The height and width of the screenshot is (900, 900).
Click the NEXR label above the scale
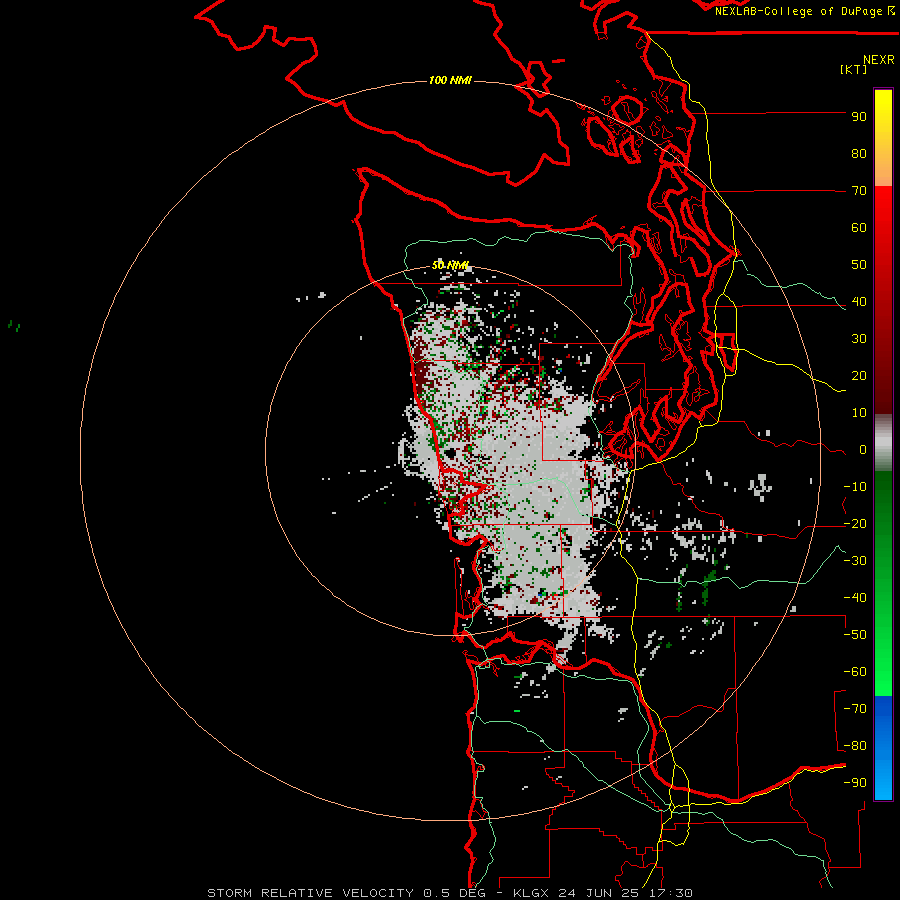click(879, 60)
